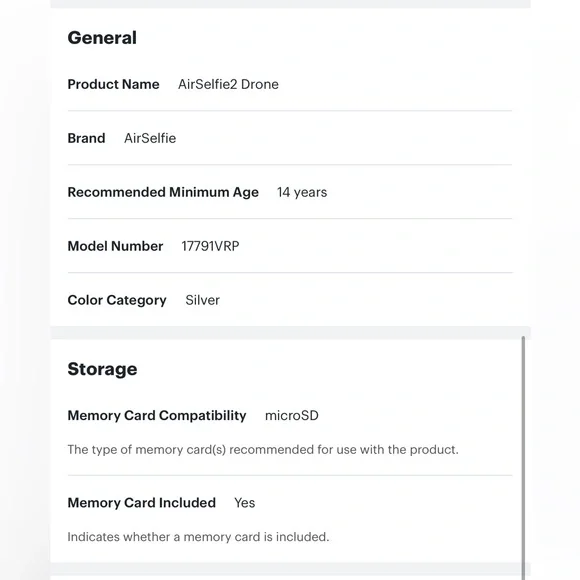Click the AirSelfie brand value
Viewport: 580px width, 580px height.
click(x=150, y=138)
